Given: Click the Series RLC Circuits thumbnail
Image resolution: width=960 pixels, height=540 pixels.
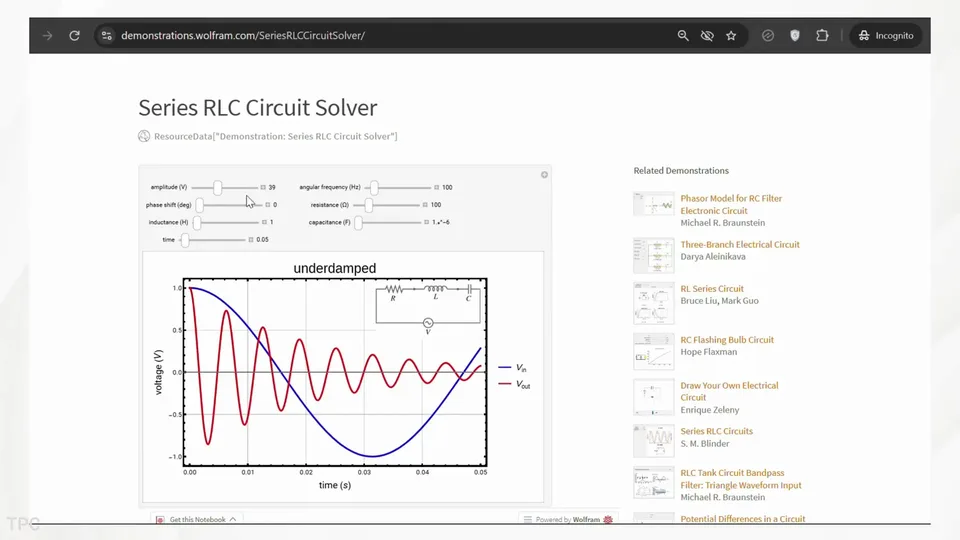Looking at the screenshot, I should click(x=654, y=441).
